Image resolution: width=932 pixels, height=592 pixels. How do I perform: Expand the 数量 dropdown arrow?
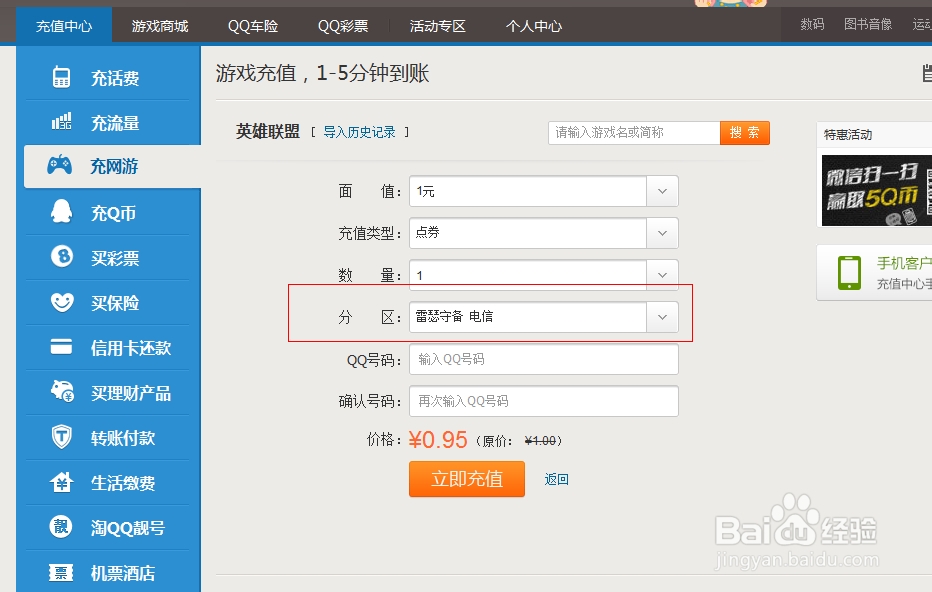[x=662, y=275]
